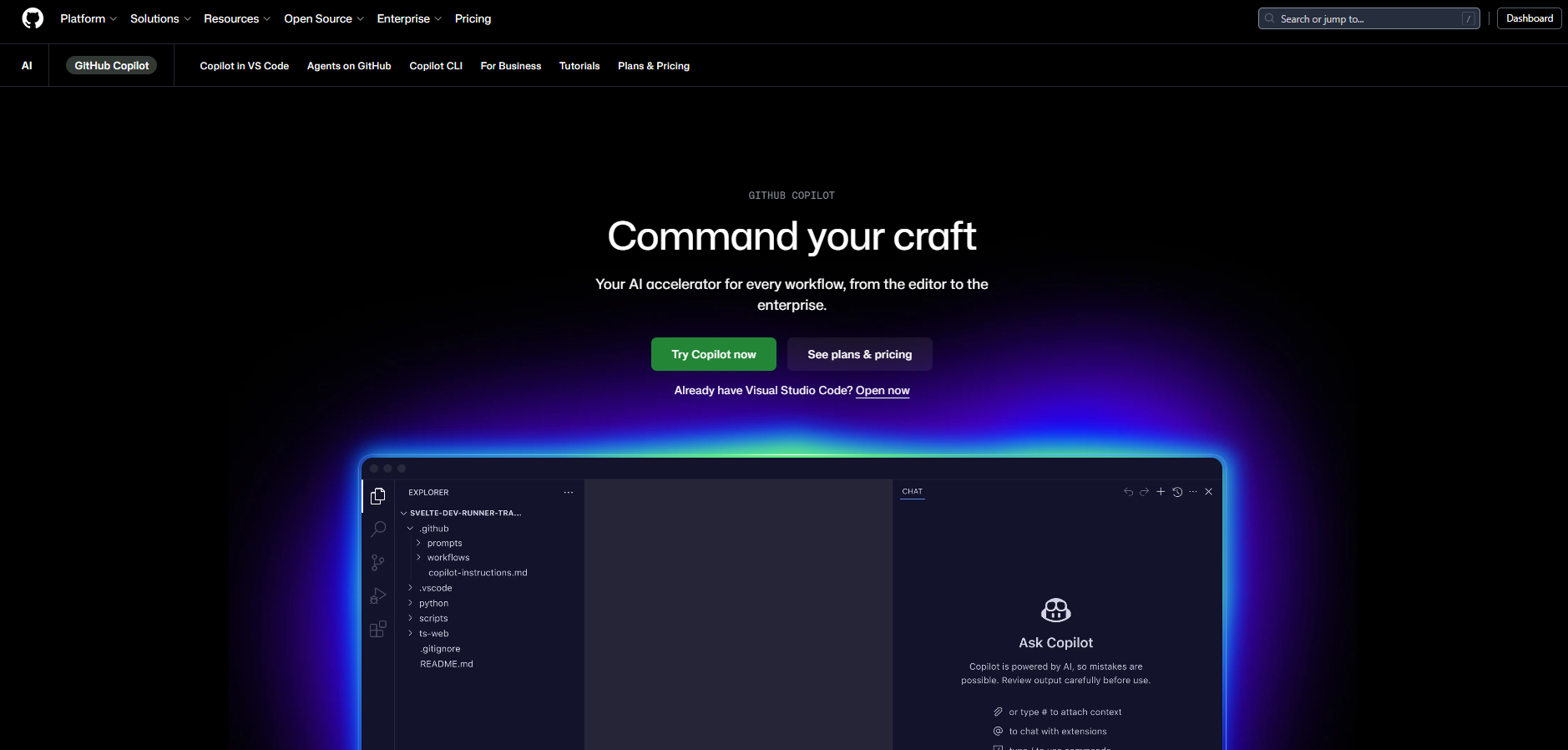Click the GITHUB COPILOT eyebrow label
Image resolution: width=1568 pixels, height=750 pixels.
click(792, 195)
